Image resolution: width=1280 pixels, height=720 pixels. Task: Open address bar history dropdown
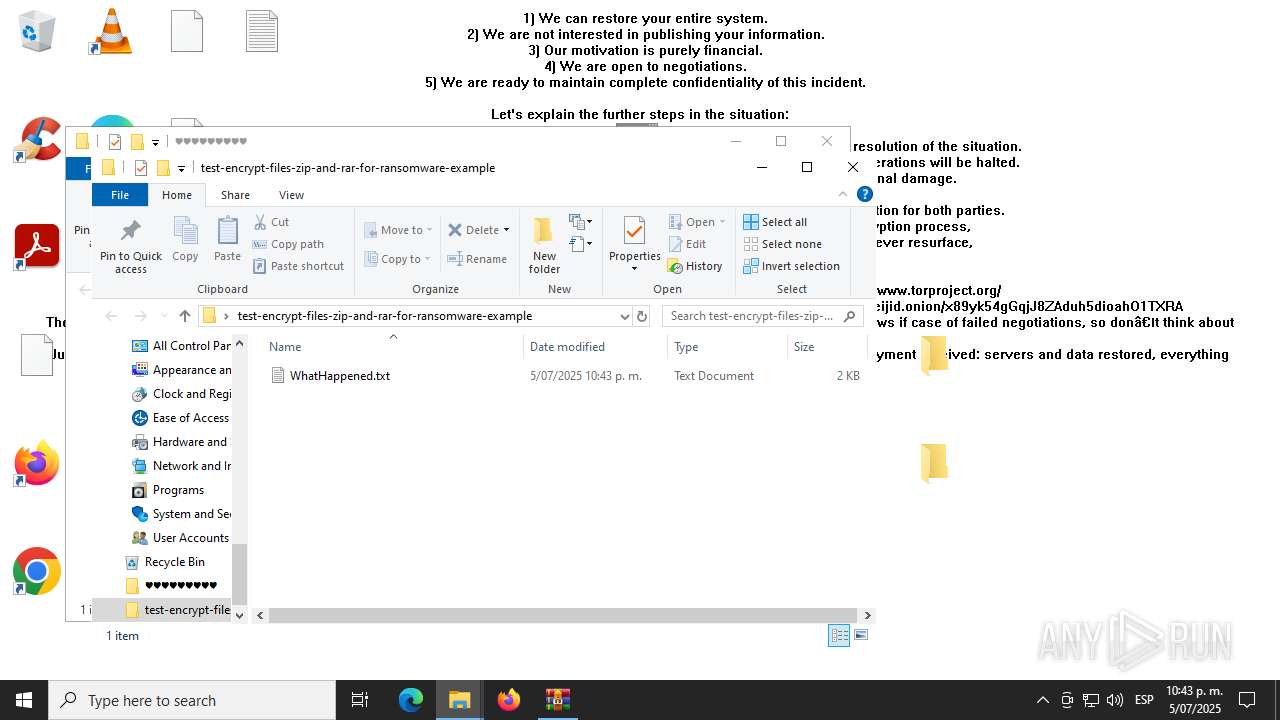(x=625, y=316)
